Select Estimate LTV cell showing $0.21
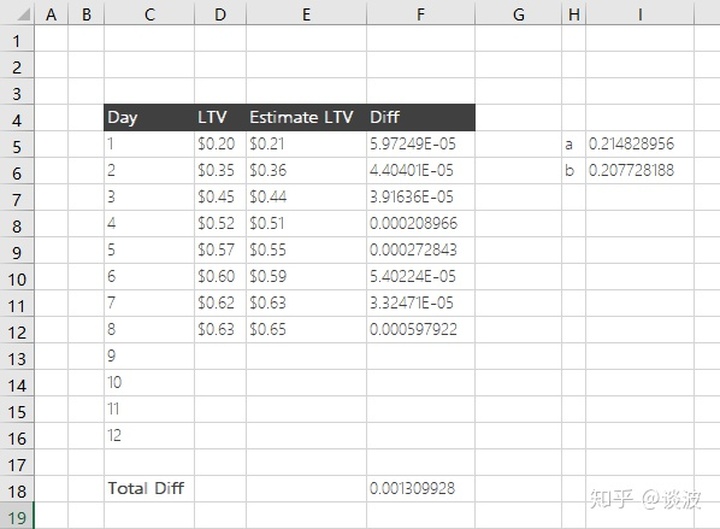The height and width of the screenshot is (529, 720). (306, 144)
